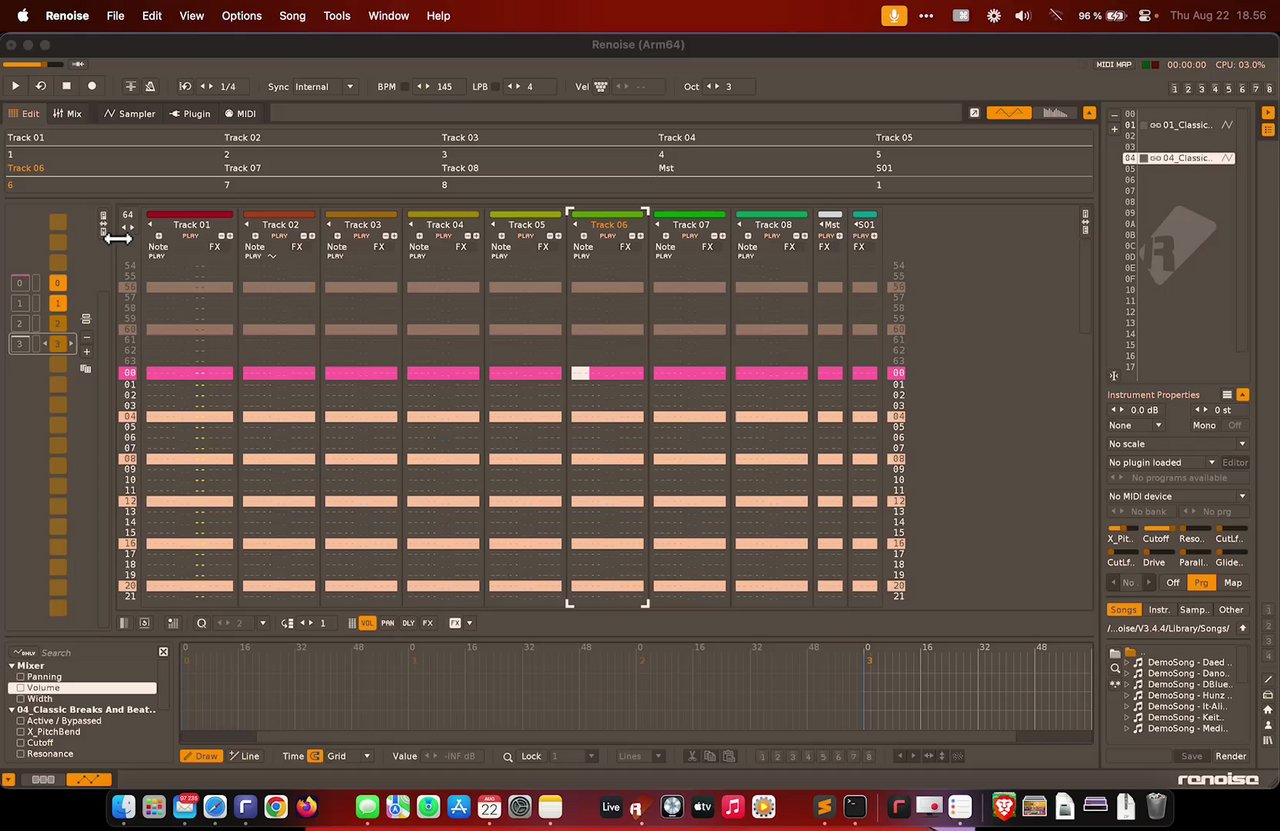Open the No plugin loaded dropdown

[1161, 463]
